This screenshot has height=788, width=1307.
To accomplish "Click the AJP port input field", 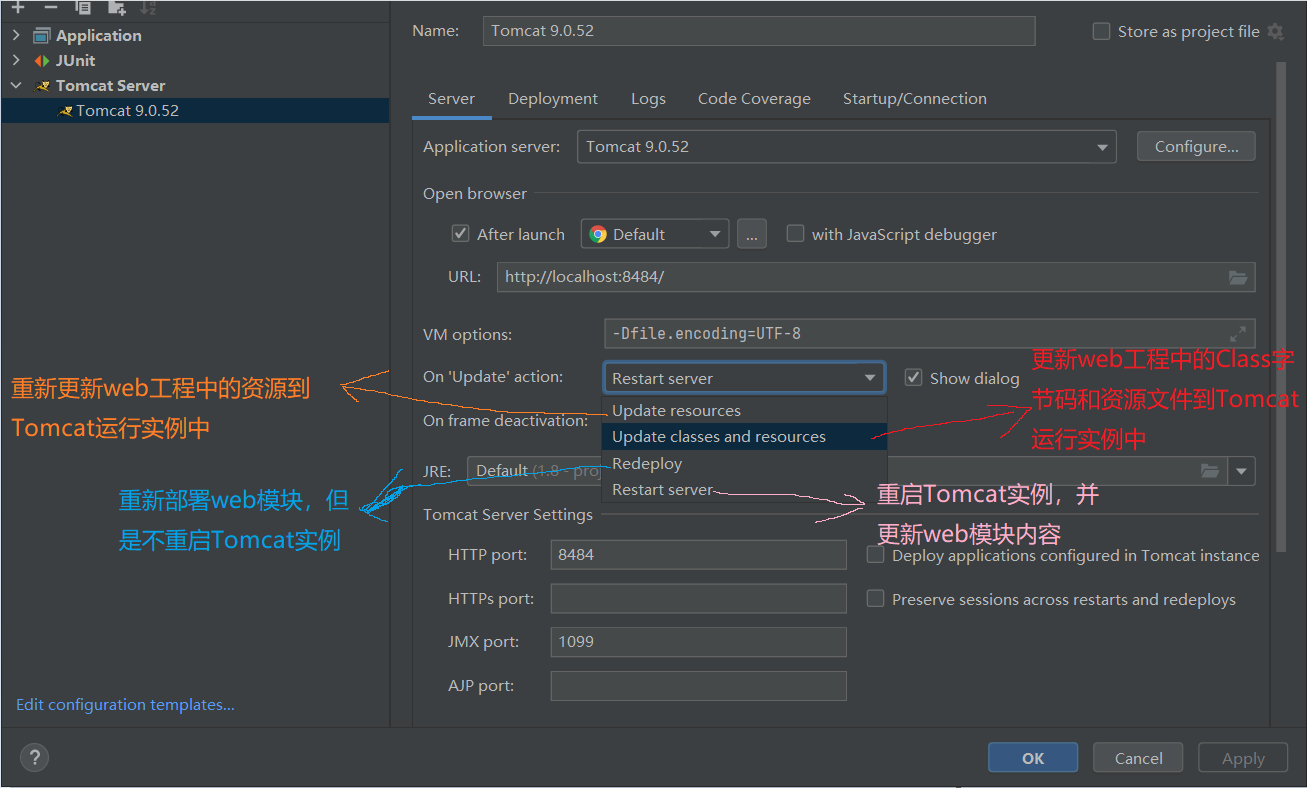I will coord(698,686).
